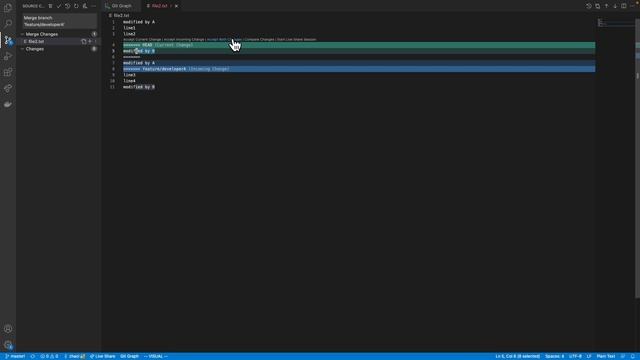This screenshot has height=360, width=640.
Task: Split the editor with the split icon
Action: coord(624,6)
